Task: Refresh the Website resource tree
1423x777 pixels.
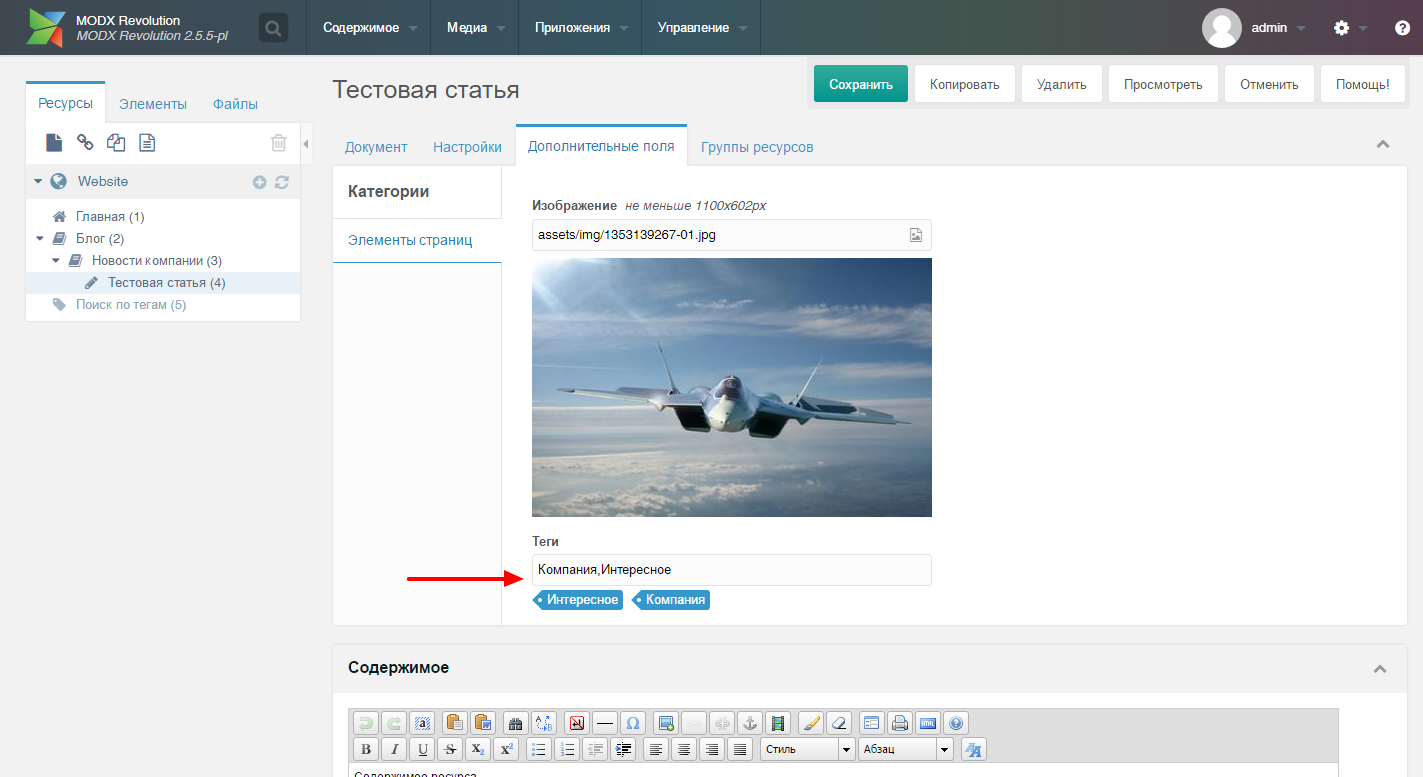Action: 282,182
